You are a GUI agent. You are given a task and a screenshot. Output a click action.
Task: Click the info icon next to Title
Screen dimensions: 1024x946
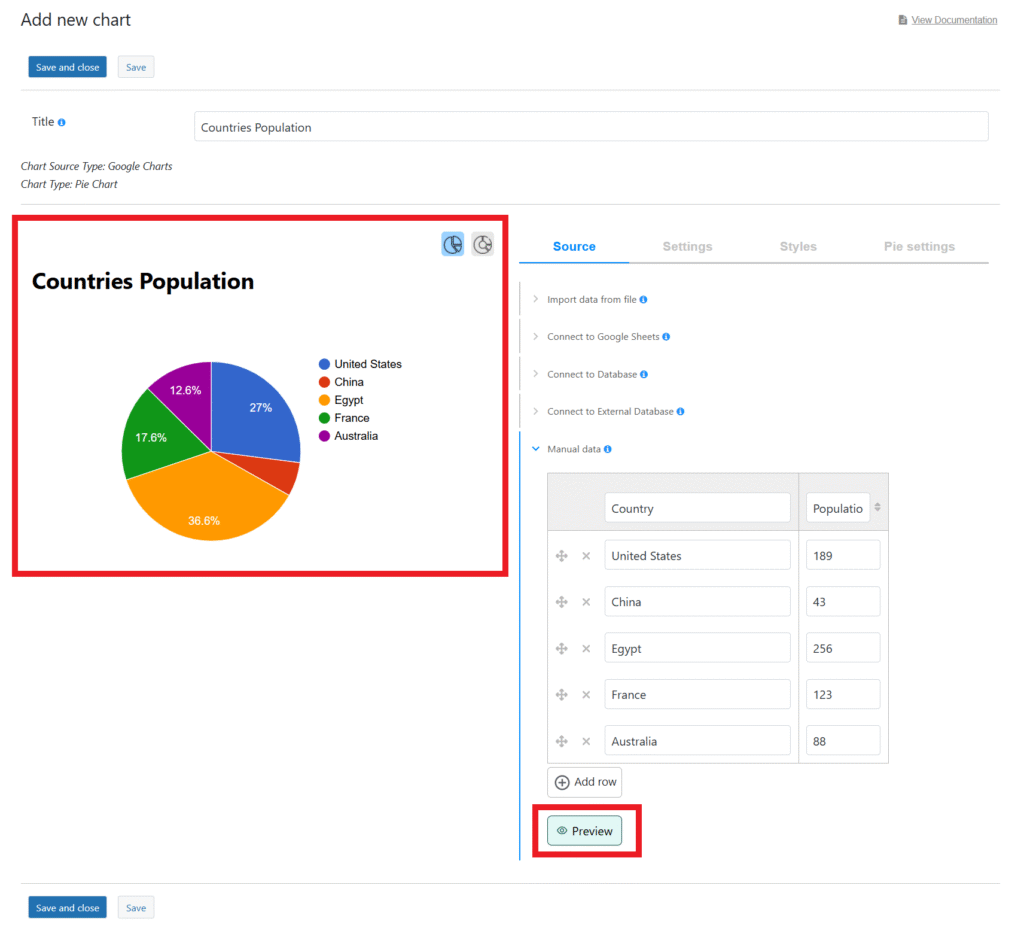click(x=62, y=121)
